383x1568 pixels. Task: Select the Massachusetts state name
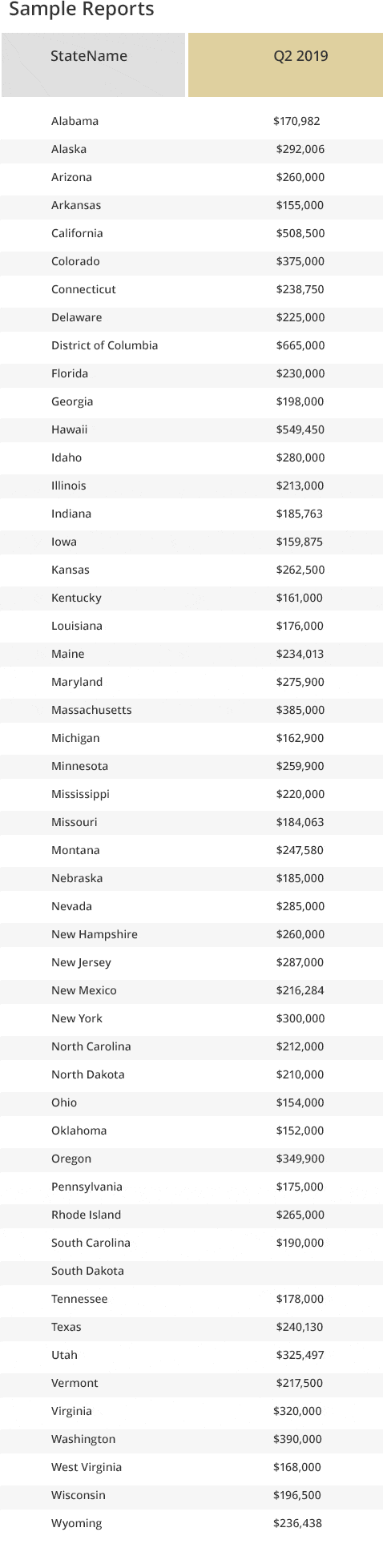tap(91, 710)
